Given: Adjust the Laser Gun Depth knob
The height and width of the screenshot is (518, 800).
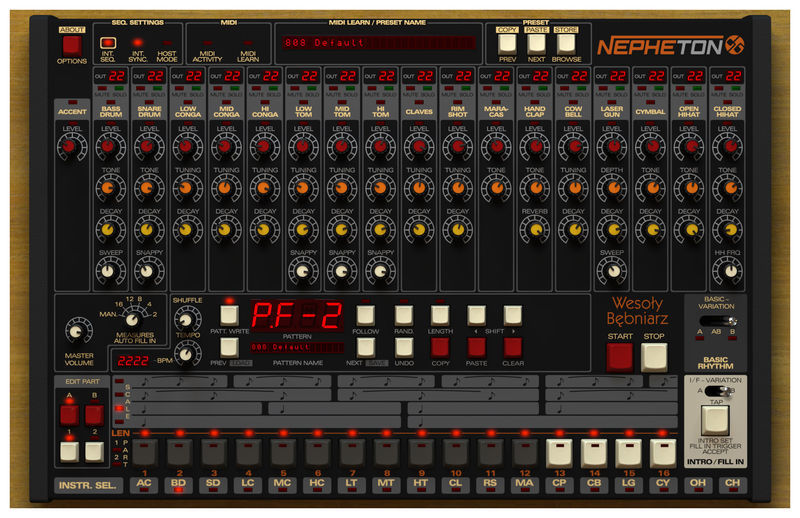Looking at the screenshot, I should click(612, 188).
